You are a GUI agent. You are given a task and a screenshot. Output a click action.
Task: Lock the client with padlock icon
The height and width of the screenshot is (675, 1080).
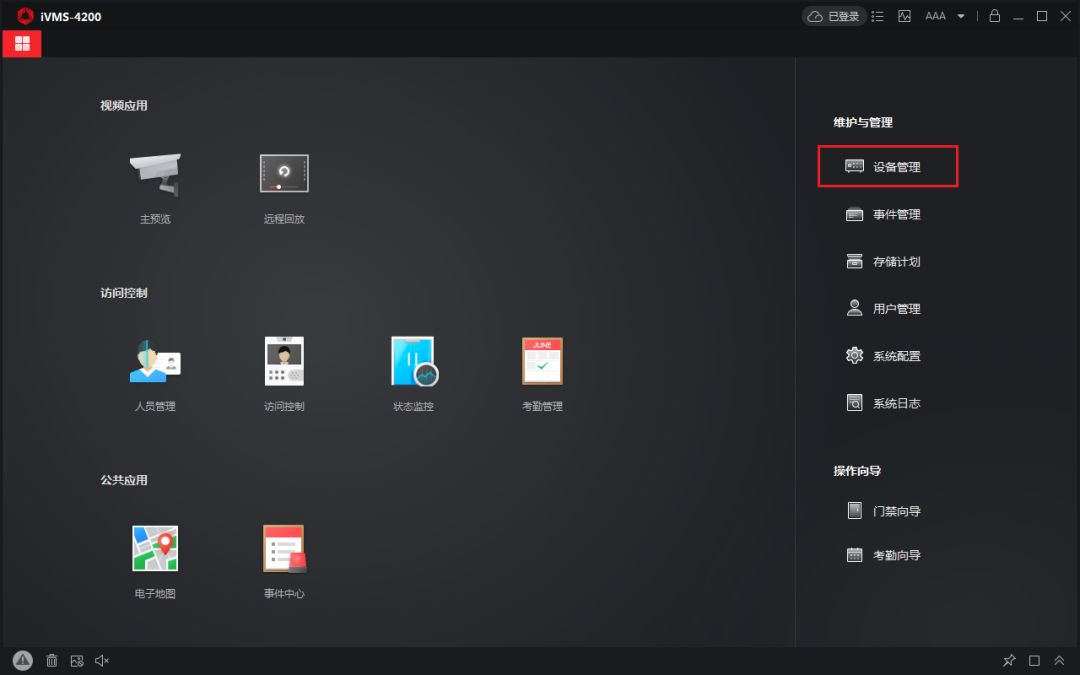coord(994,16)
